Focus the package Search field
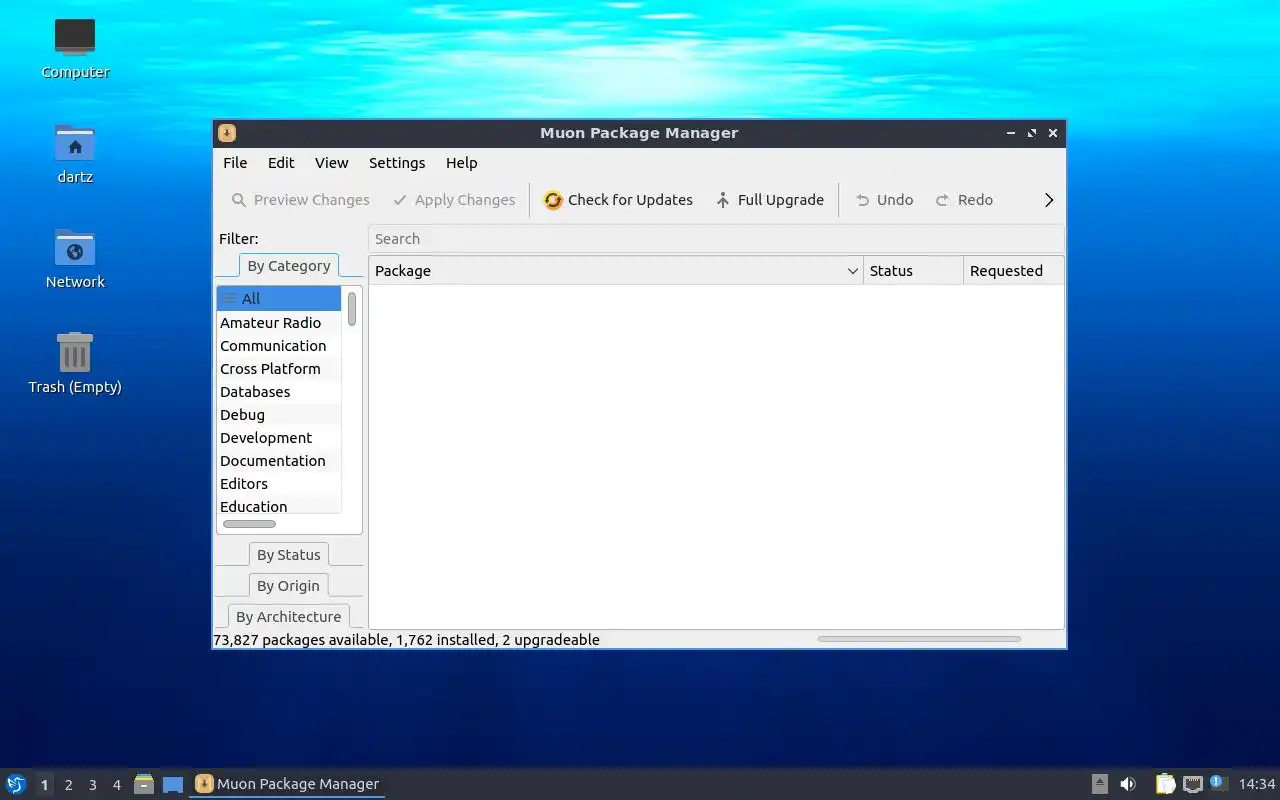 pos(716,239)
